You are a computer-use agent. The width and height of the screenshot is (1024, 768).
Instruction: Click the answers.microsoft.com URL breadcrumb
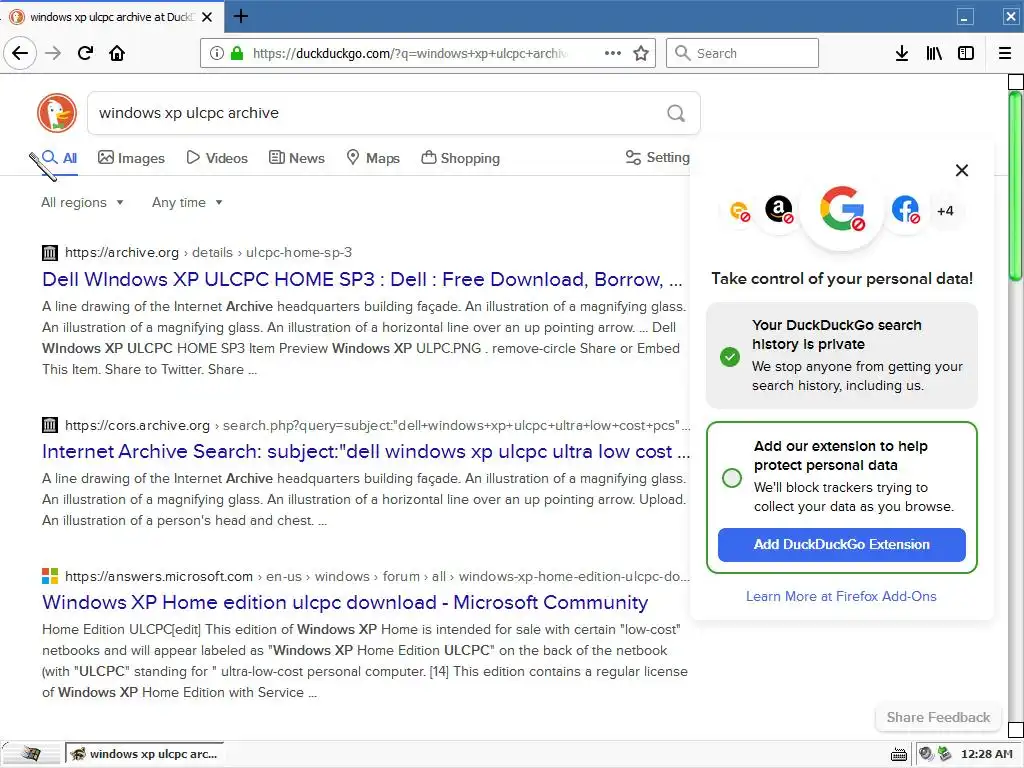pos(377,576)
